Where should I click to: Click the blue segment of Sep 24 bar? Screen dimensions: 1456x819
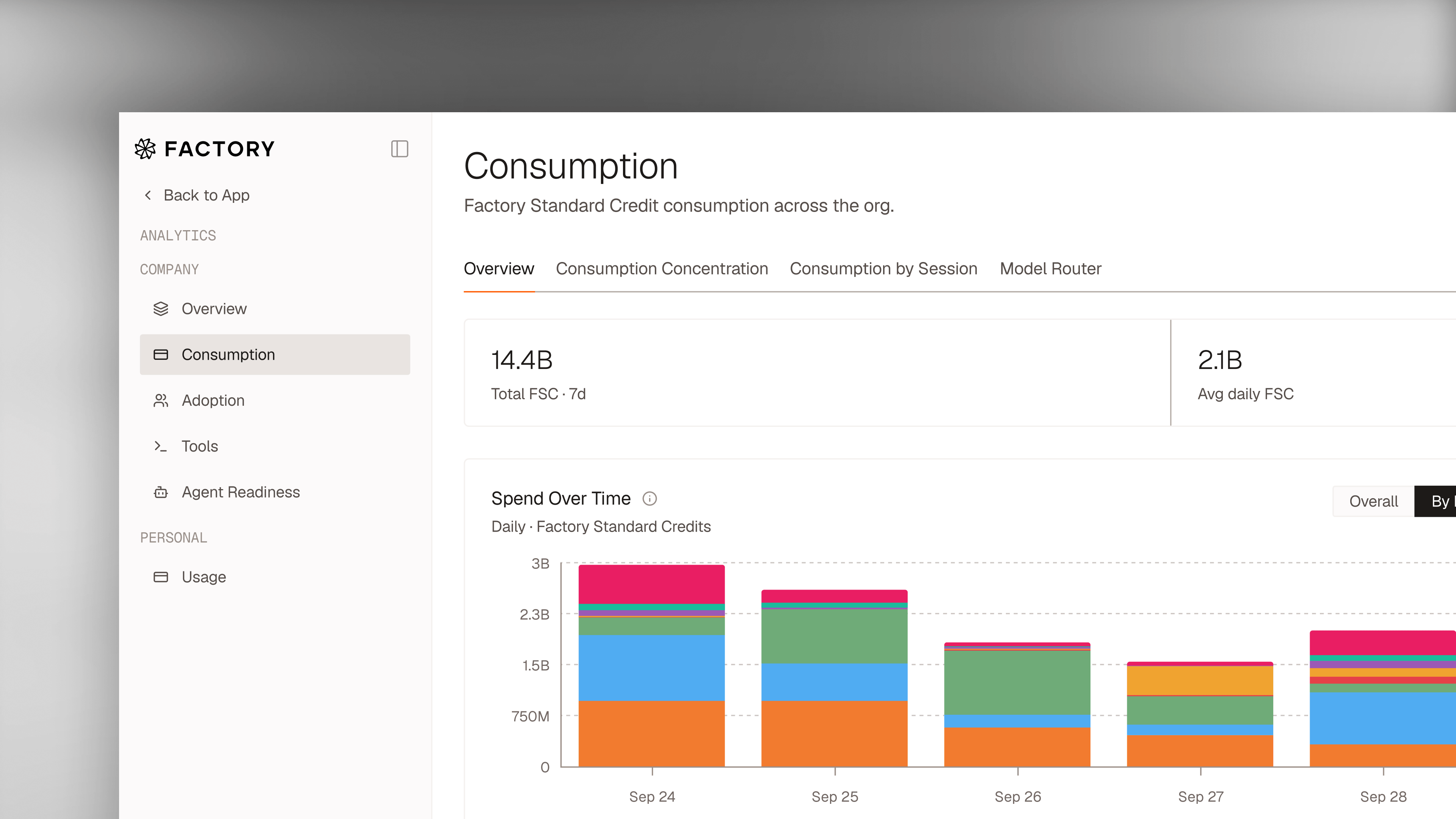[x=652, y=667]
